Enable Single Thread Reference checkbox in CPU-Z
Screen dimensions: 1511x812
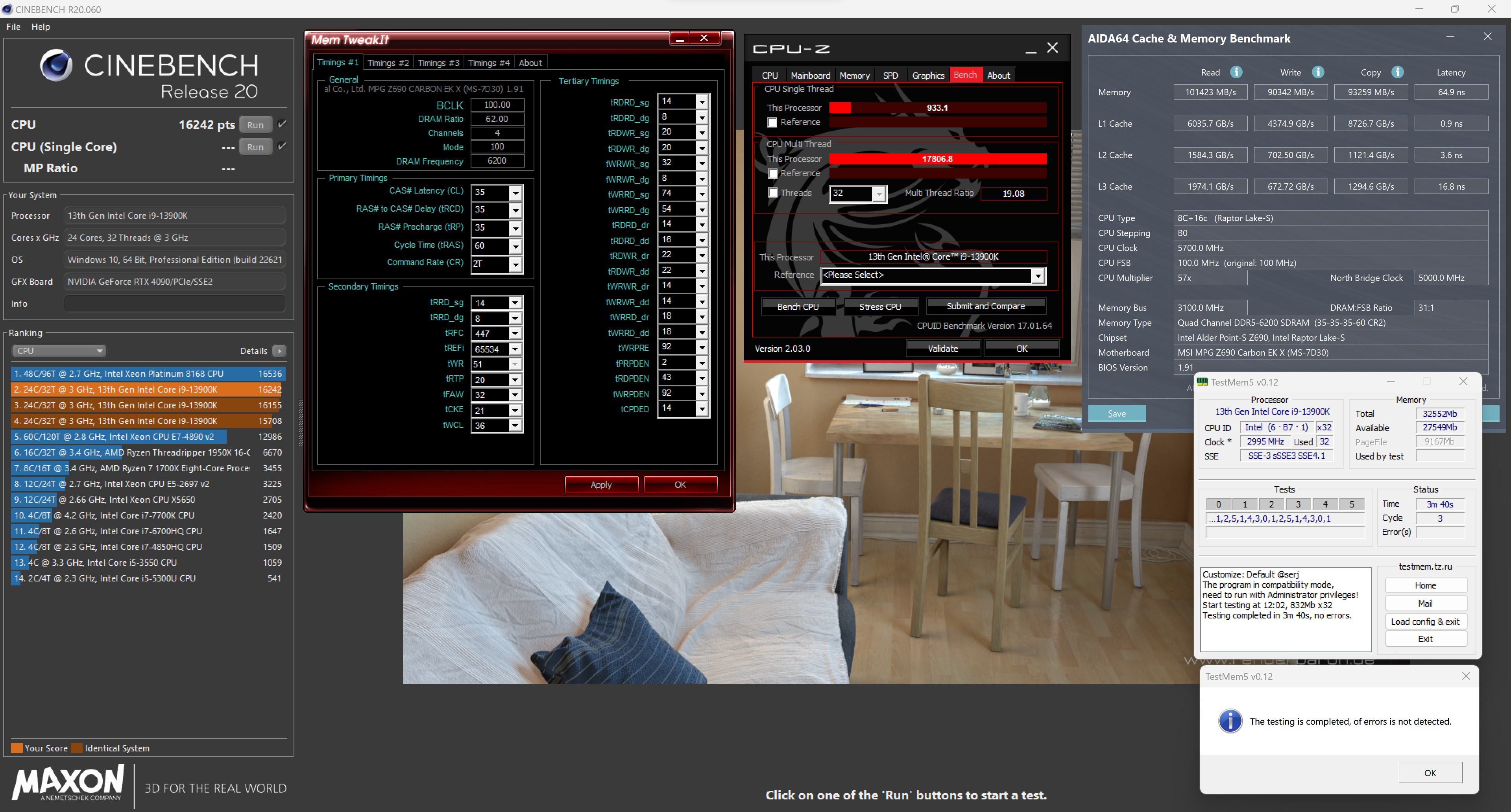772,122
